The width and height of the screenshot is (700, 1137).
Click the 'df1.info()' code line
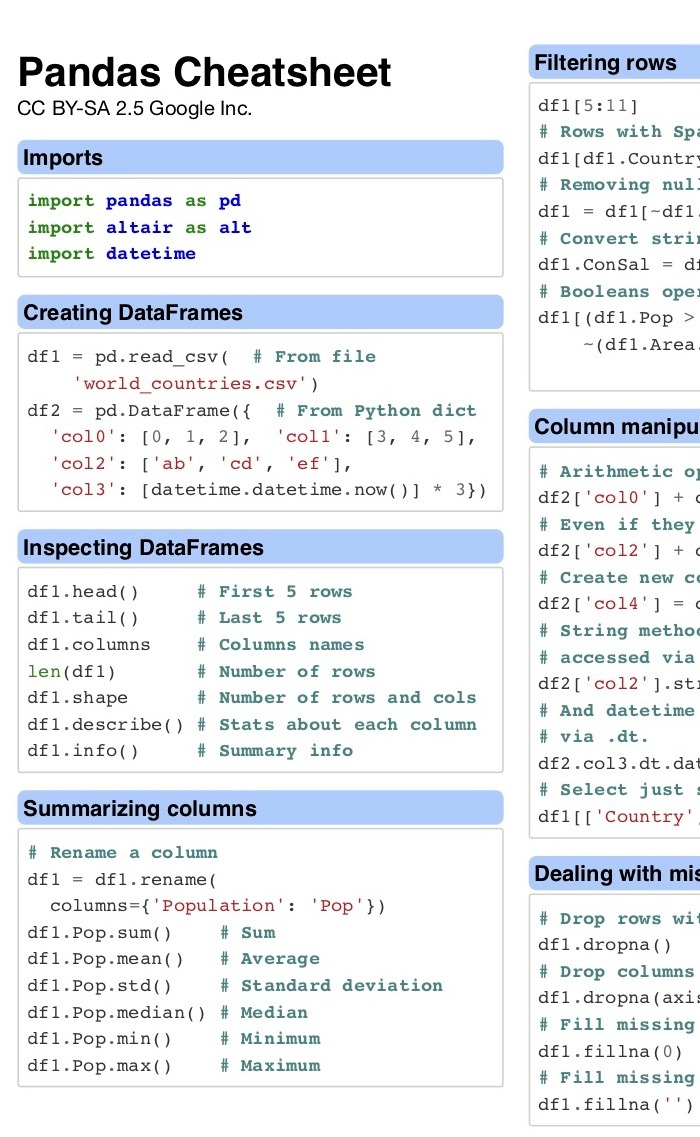[83, 751]
